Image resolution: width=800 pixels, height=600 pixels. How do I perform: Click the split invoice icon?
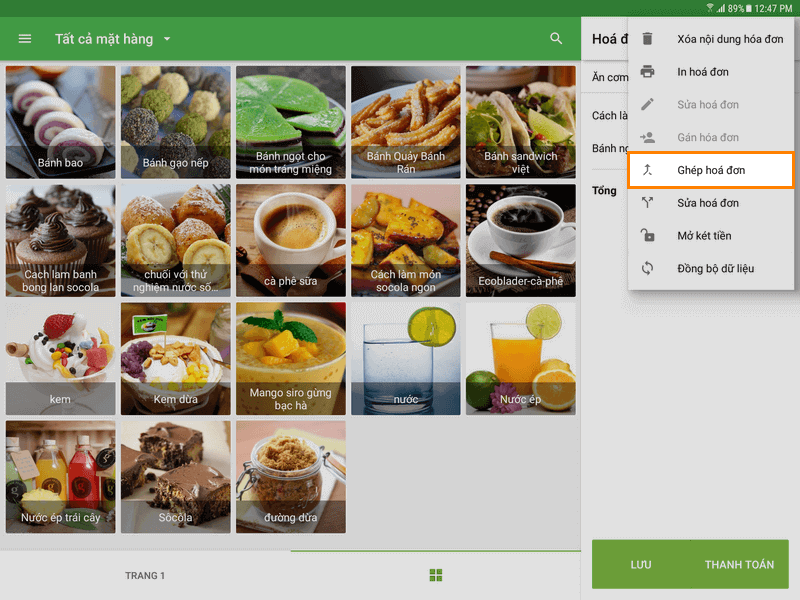click(648, 203)
